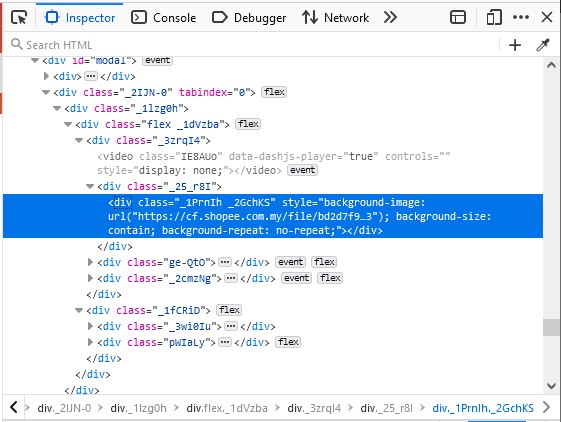Click event badge on _2cmzNg div

pos(296,278)
